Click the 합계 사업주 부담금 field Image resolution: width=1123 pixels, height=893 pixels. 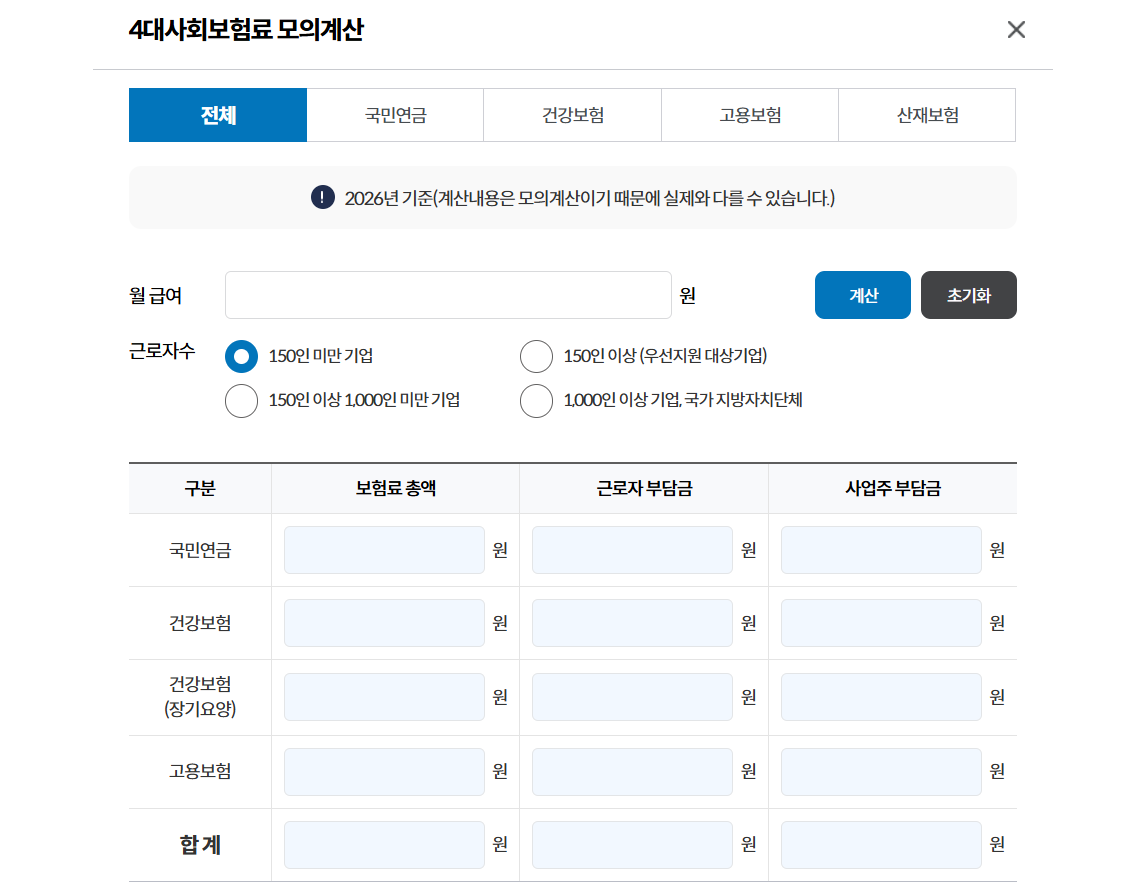coord(880,844)
